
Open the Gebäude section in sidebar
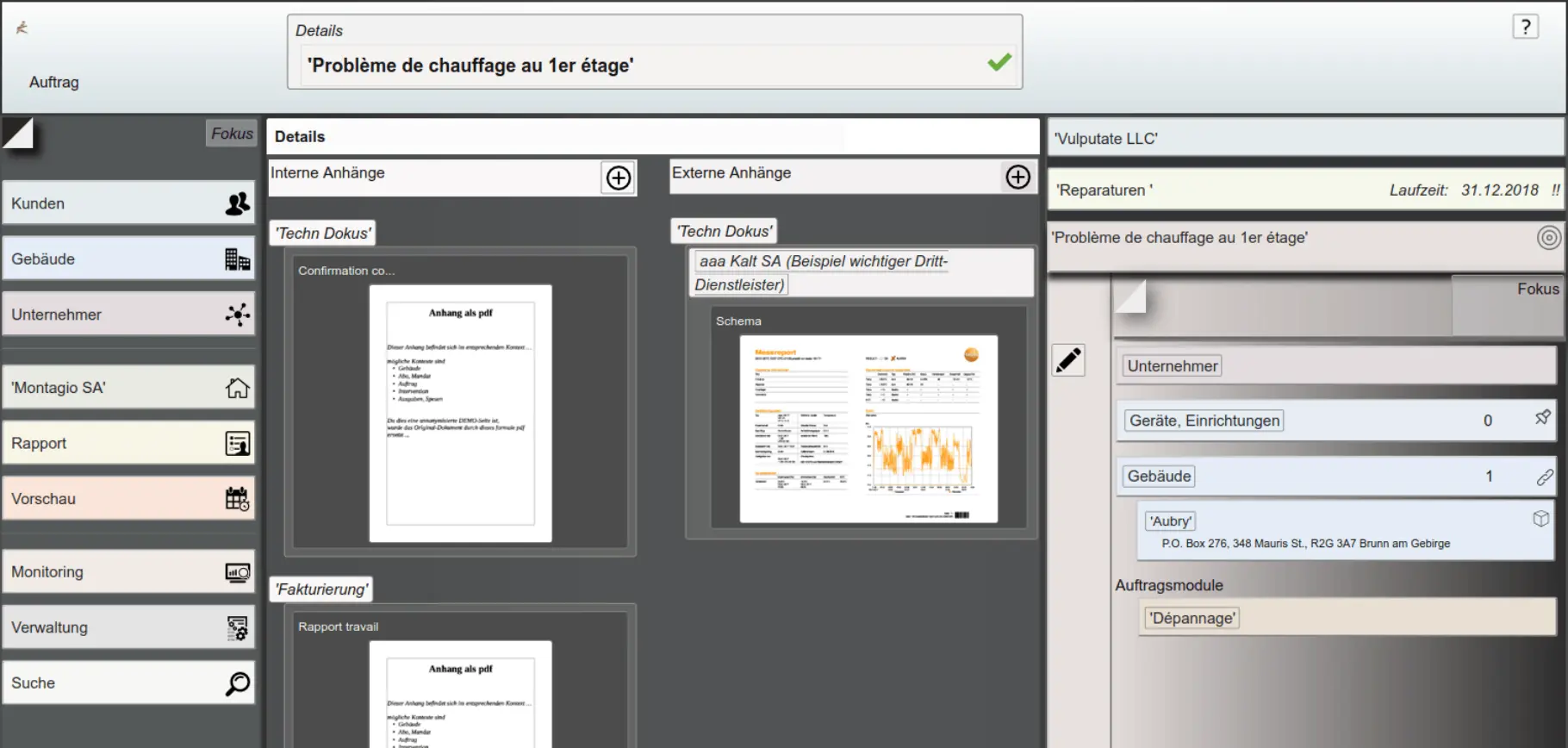(128, 259)
